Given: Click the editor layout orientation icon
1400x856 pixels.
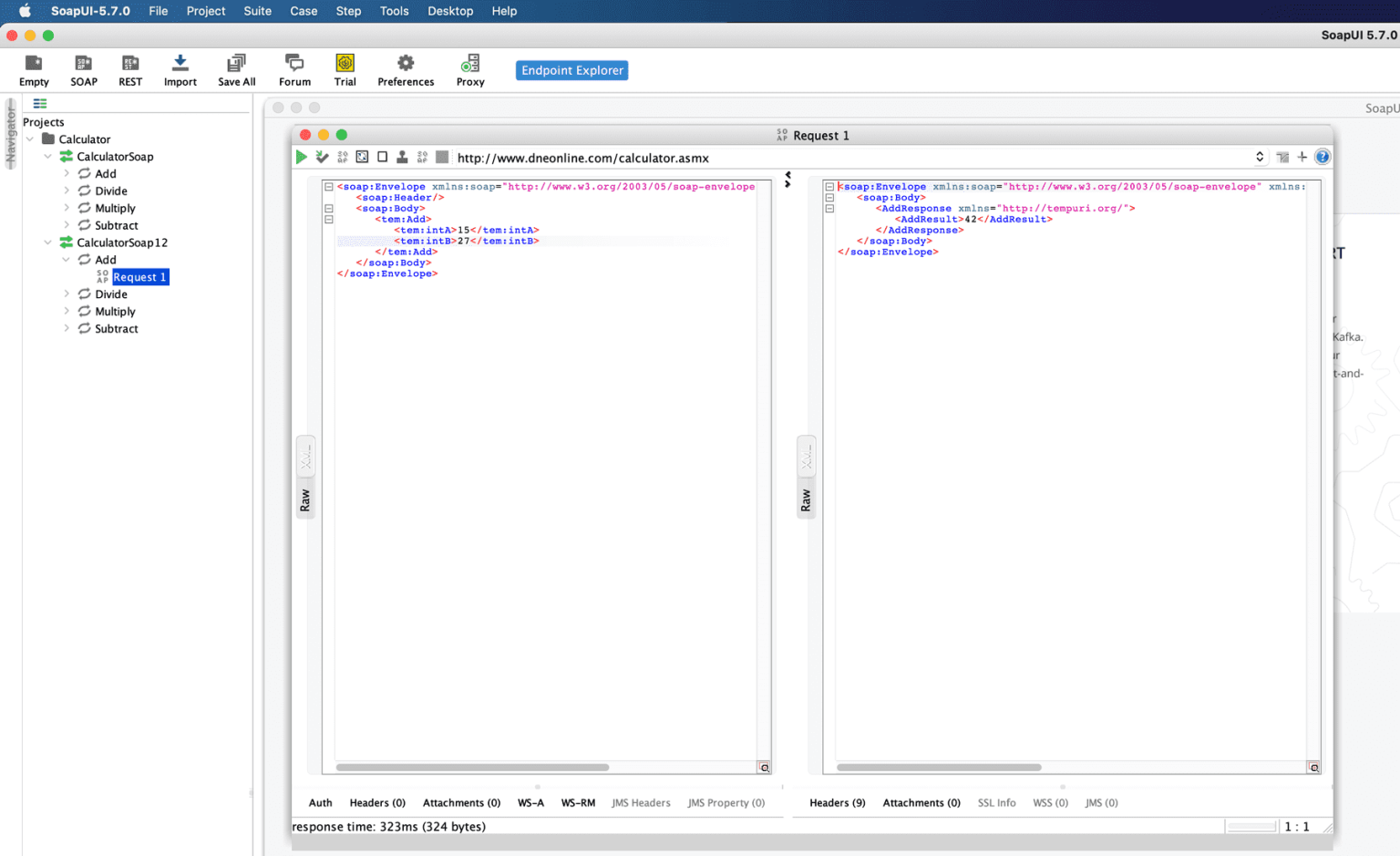Looking at the screenshot, I should click(1282, 157).
